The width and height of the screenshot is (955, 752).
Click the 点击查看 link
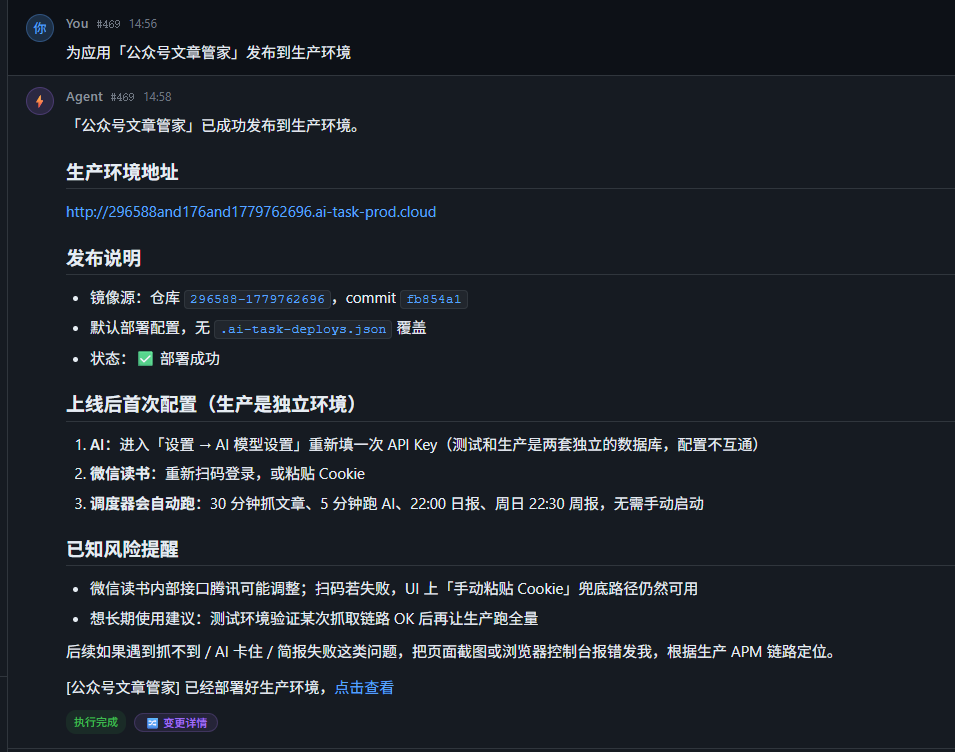[x=364, y=687]
